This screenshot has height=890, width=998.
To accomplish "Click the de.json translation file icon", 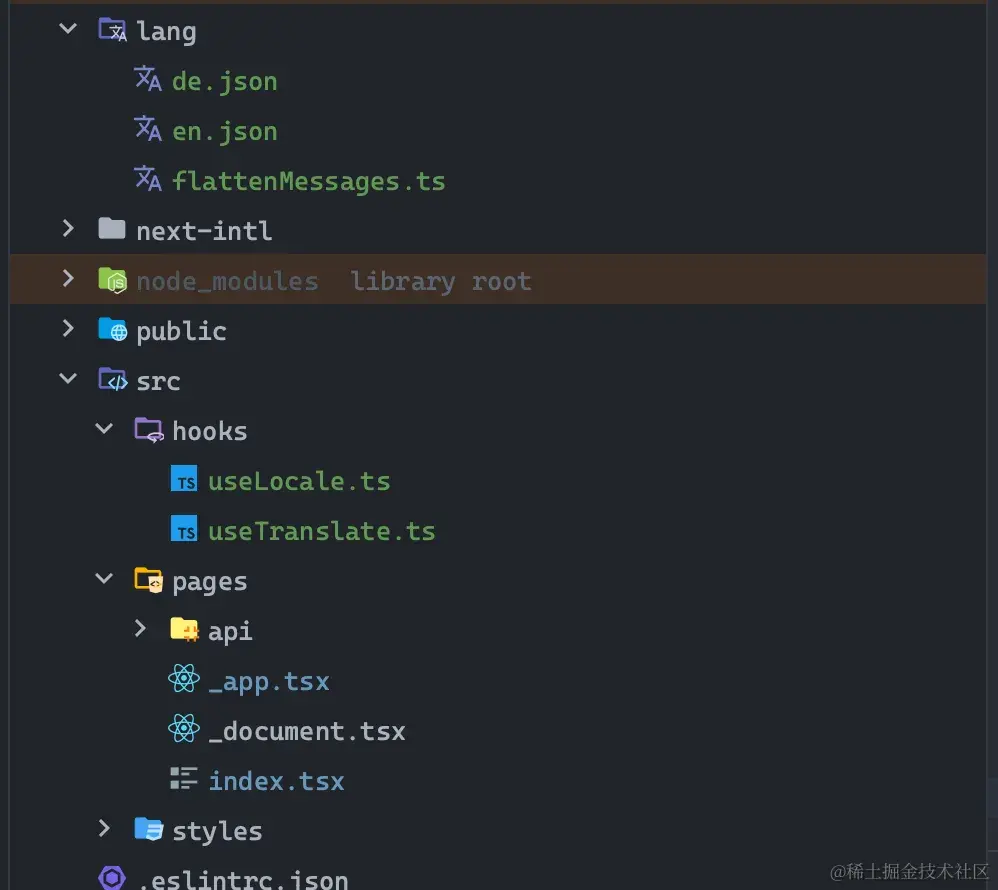I will (x=148, y=79).
